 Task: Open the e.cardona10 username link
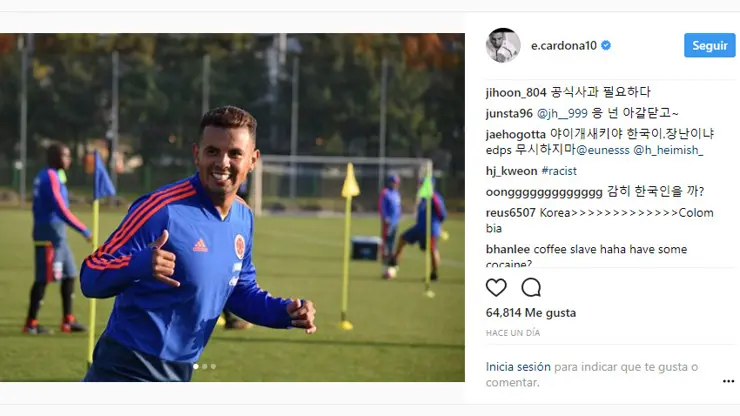click(564, 45)
